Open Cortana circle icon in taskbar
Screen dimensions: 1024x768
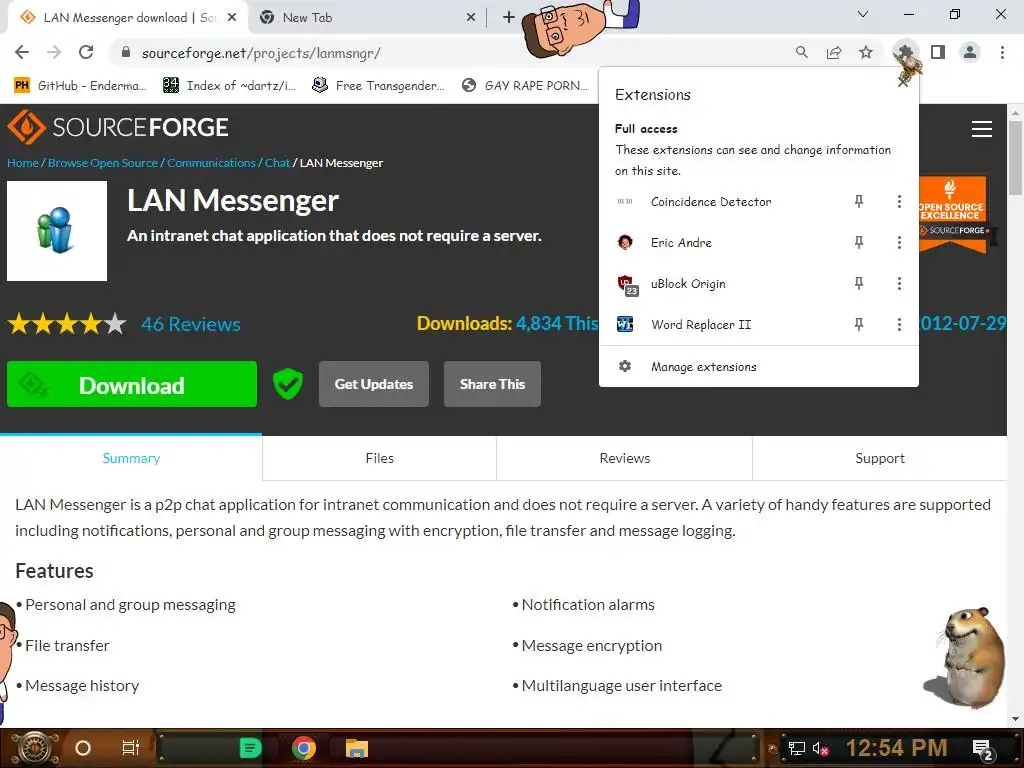83,748
